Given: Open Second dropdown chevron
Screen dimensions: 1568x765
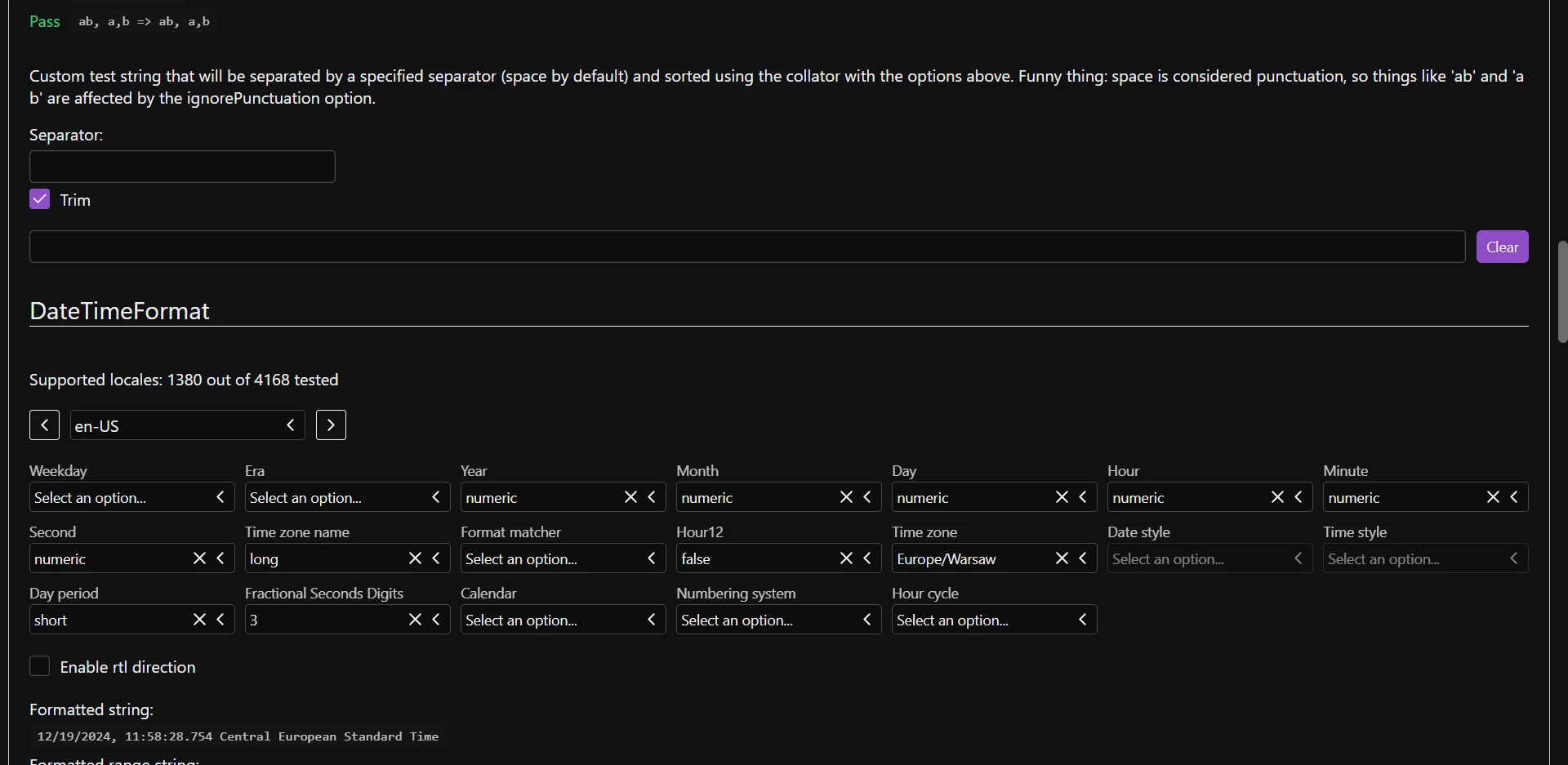Looking at the screenshot, I should (x=220, y=558).
